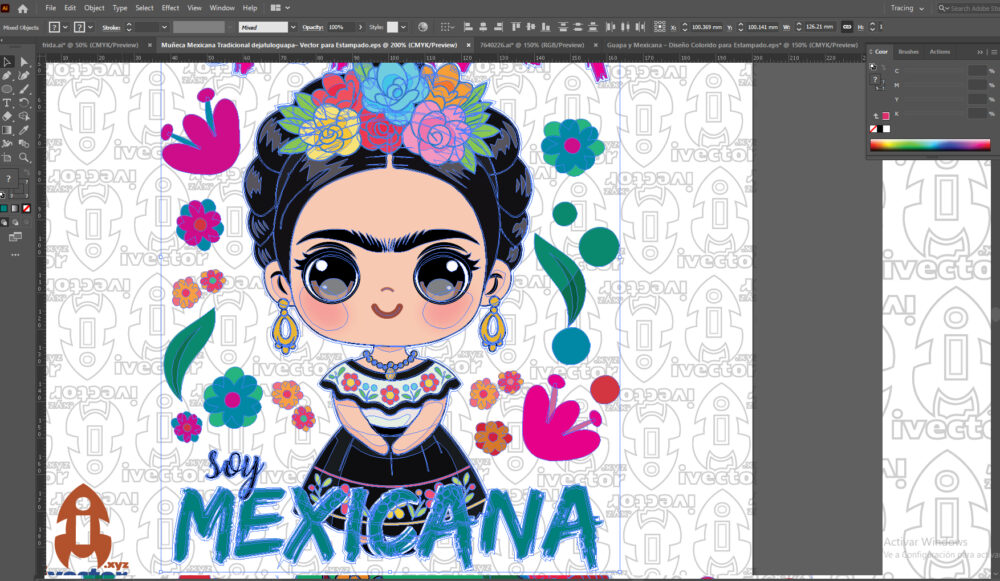Image resolution: width=1000 pixels, height=581 pixels.
Task: Click the red fill swatch in Color panel
Action: click(x=885, y=116)
